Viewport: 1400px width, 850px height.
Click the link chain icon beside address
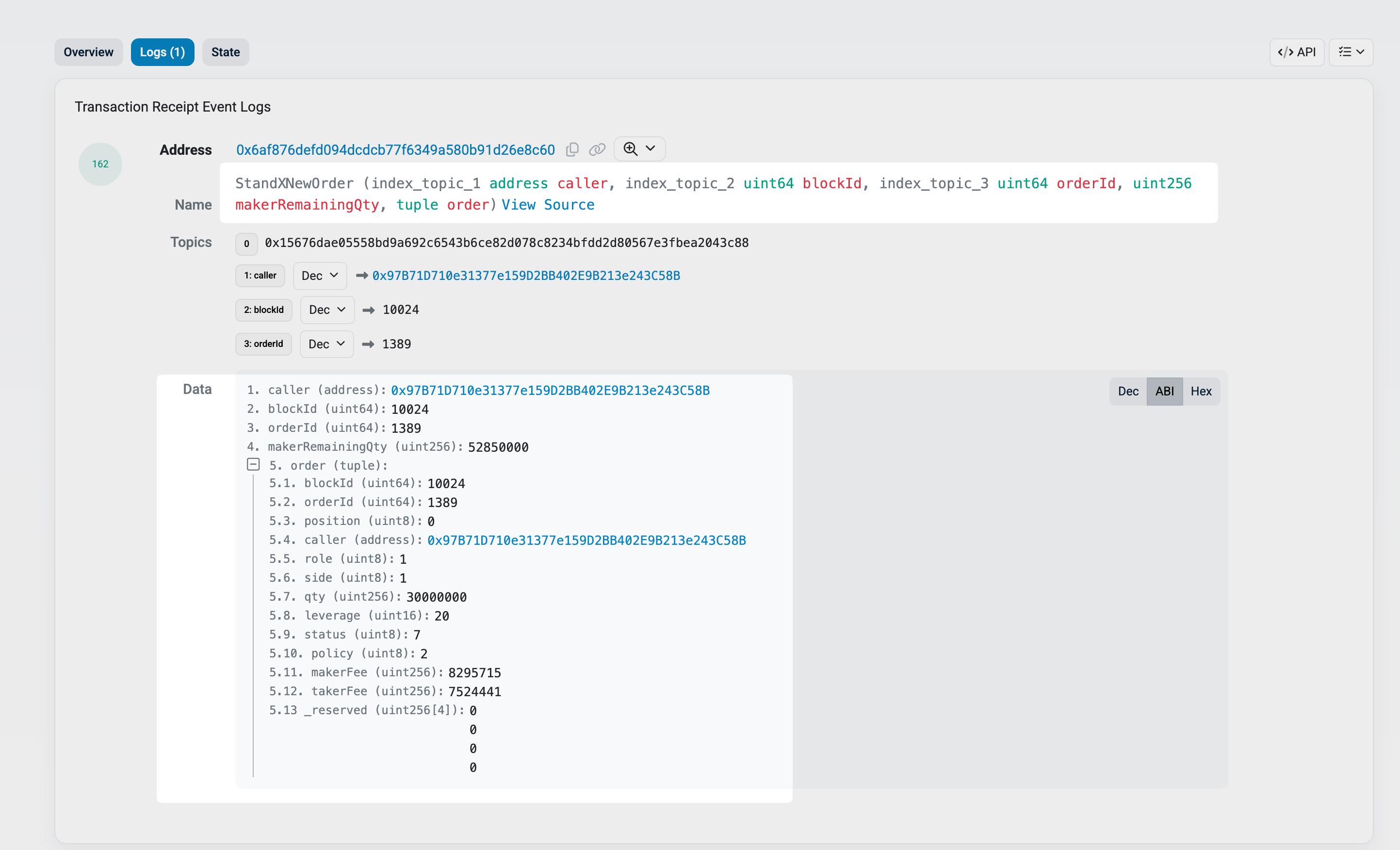(597, 149)
